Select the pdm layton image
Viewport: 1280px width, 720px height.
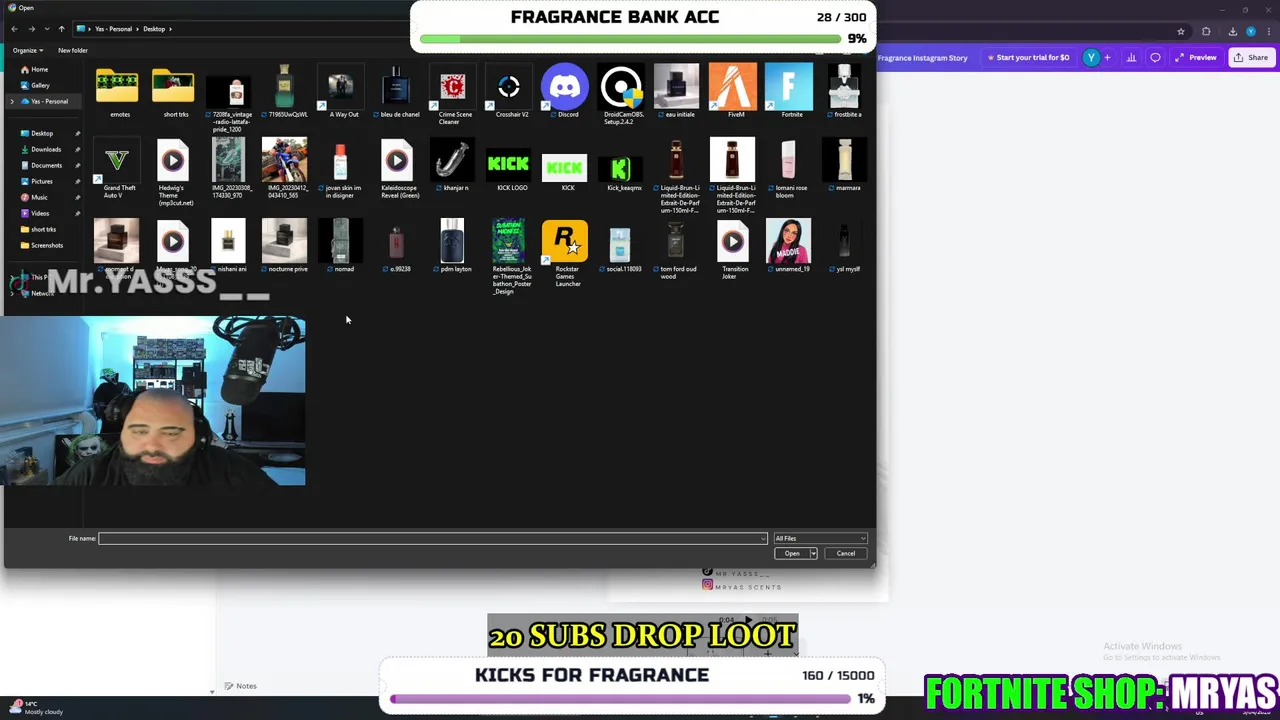(454, 246)
